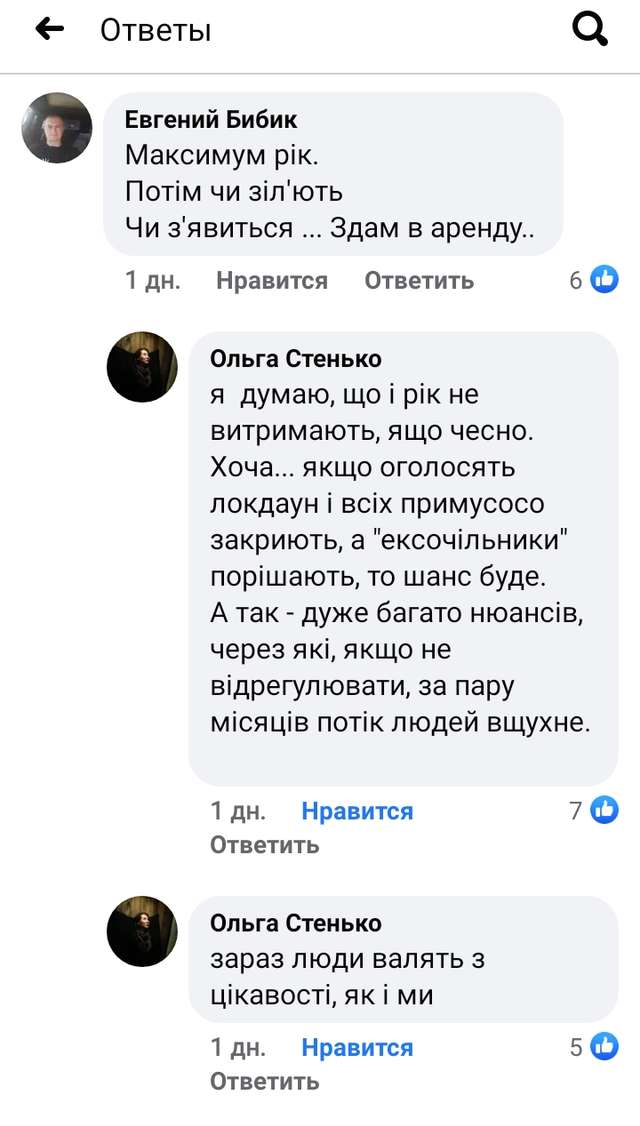Toggle Нравится under 'зараз люди валять' reply
The image size is (640, 1126).
357,1048
